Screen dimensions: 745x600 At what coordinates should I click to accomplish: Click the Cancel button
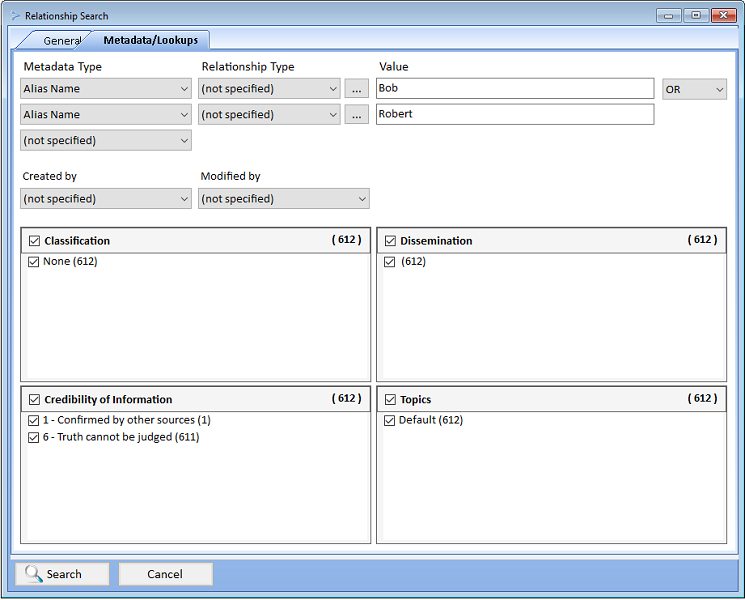(165, 574)
